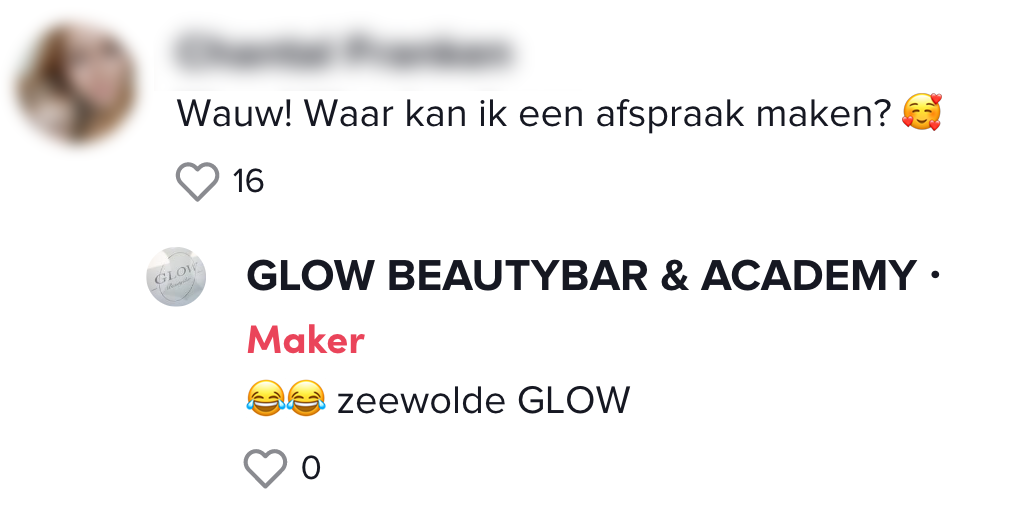This screenshot has width=1012, height=512.
Task: Click the smiling face with hearts emoji
Action: pos(922,112)
